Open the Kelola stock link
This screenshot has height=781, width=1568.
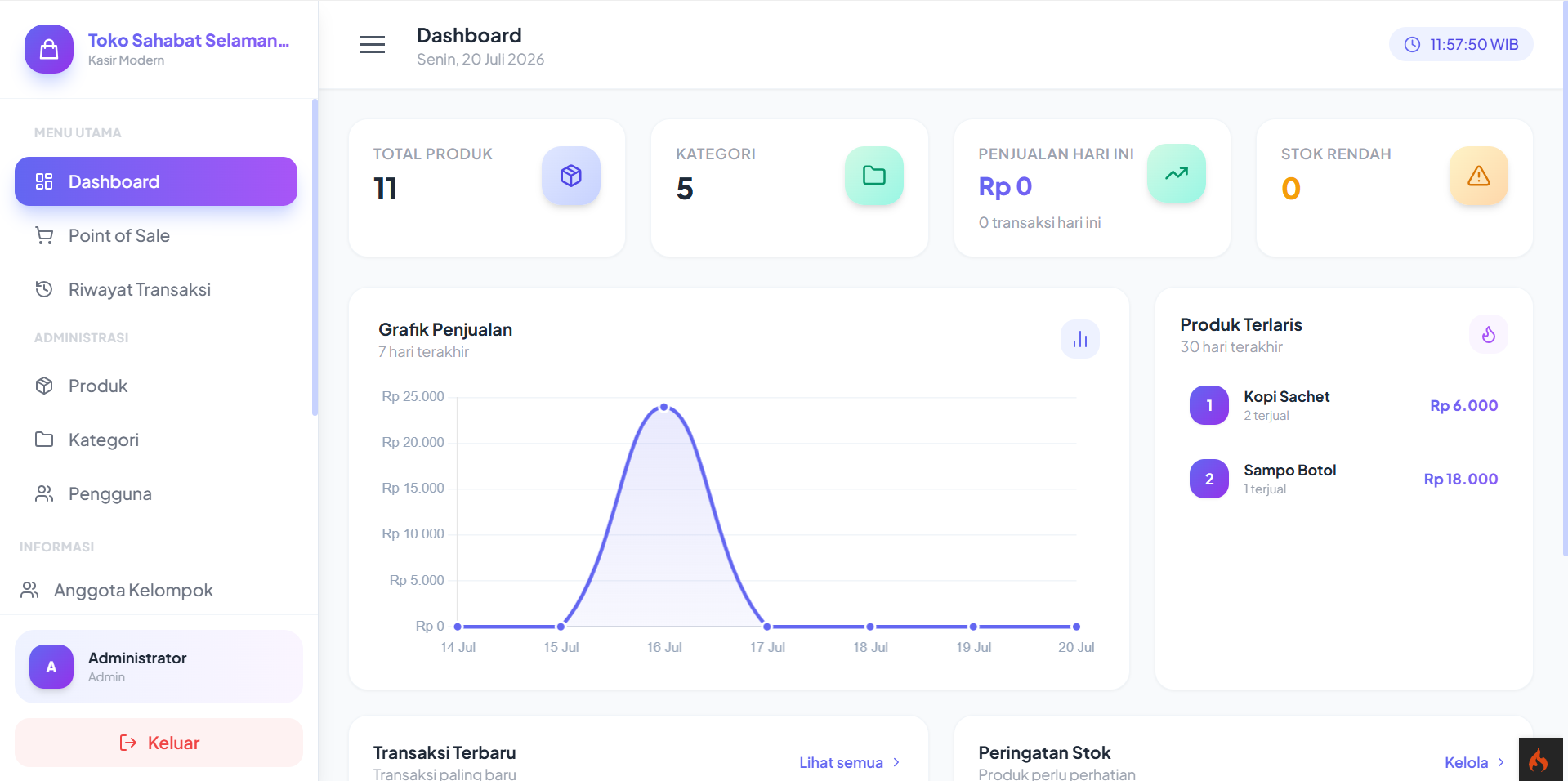pos(1475,762)
